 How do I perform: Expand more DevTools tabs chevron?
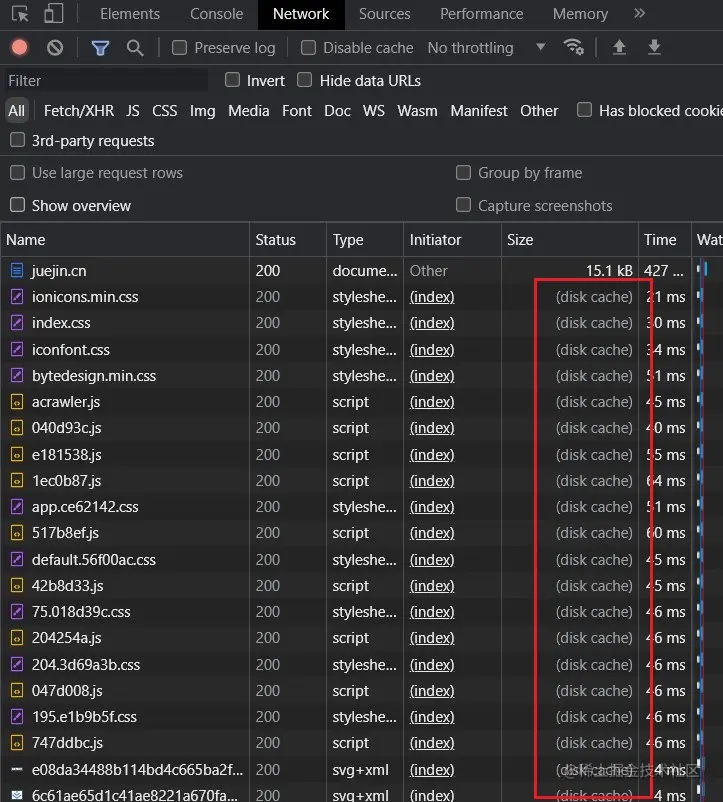[639, 13]
